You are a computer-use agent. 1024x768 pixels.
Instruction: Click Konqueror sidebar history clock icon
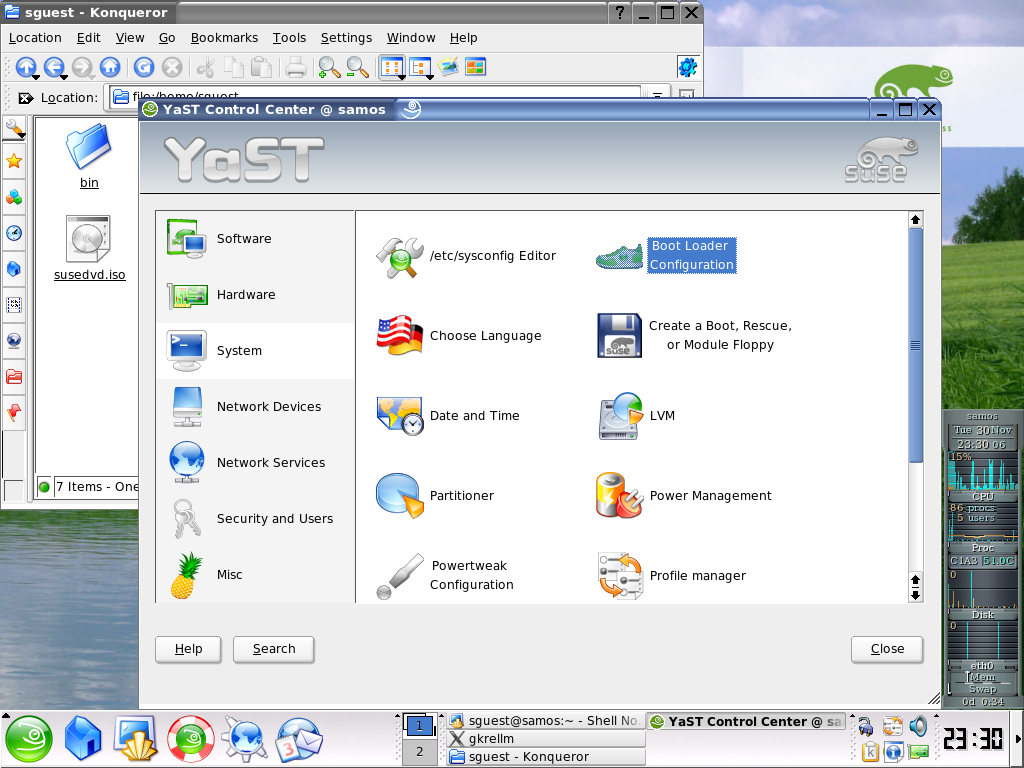[x=14, y=233]
